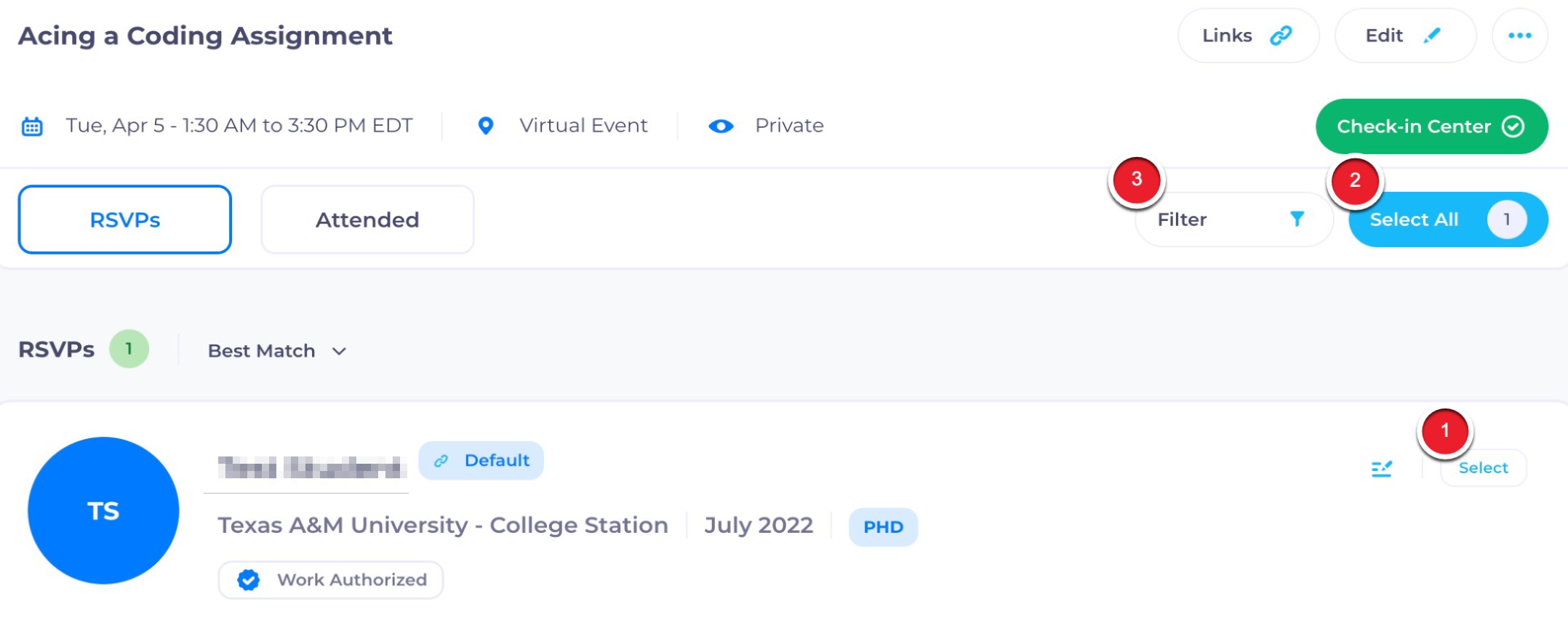Click the PHD degree badge
The image size is (1568, 628).
883,527
